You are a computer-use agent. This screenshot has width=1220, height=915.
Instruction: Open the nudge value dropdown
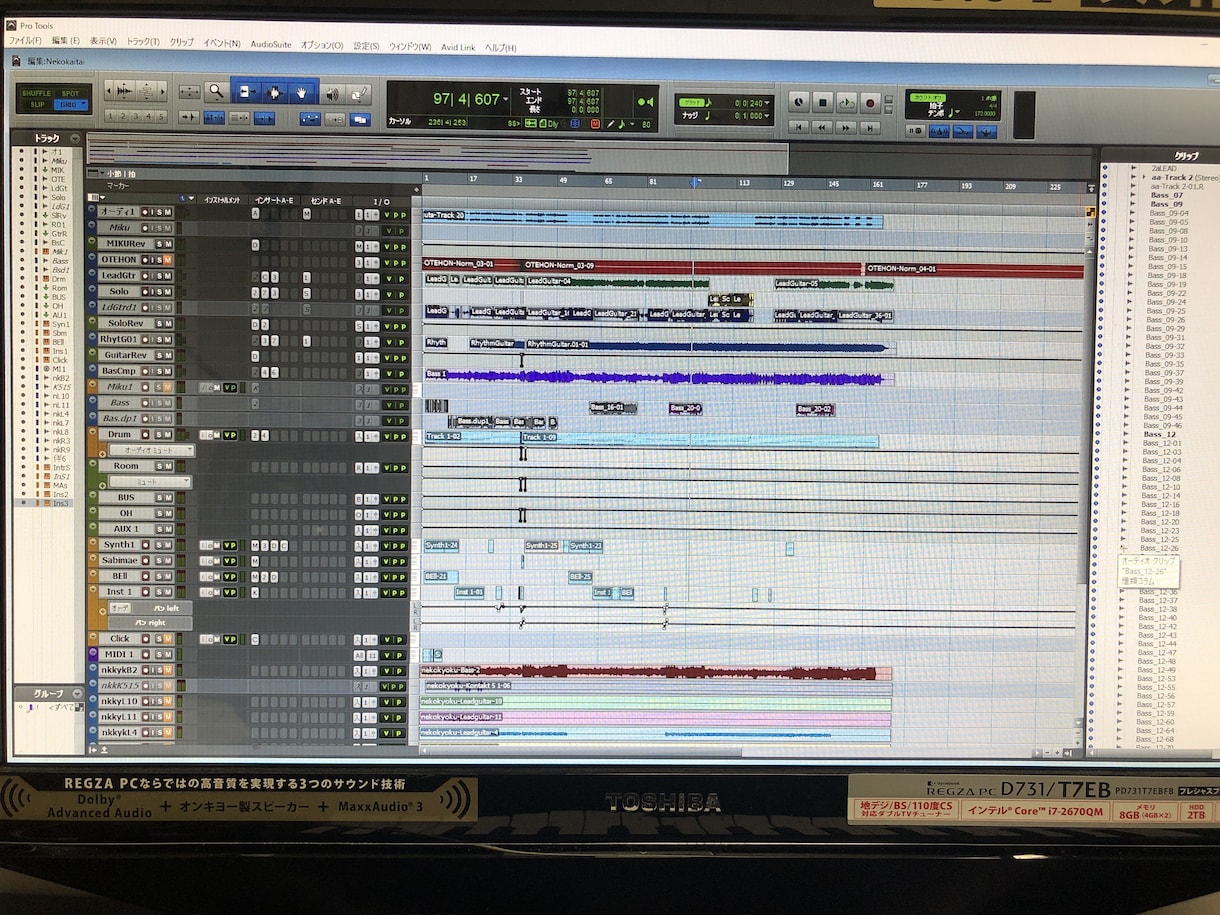point(769,116)
